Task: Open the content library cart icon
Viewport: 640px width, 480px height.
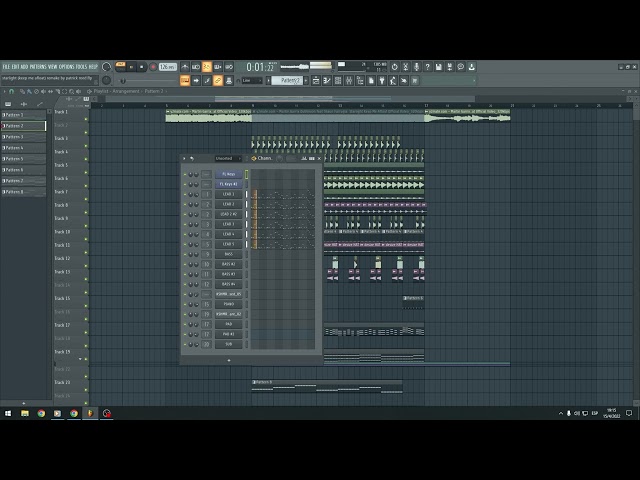Action: pos(415,81)
